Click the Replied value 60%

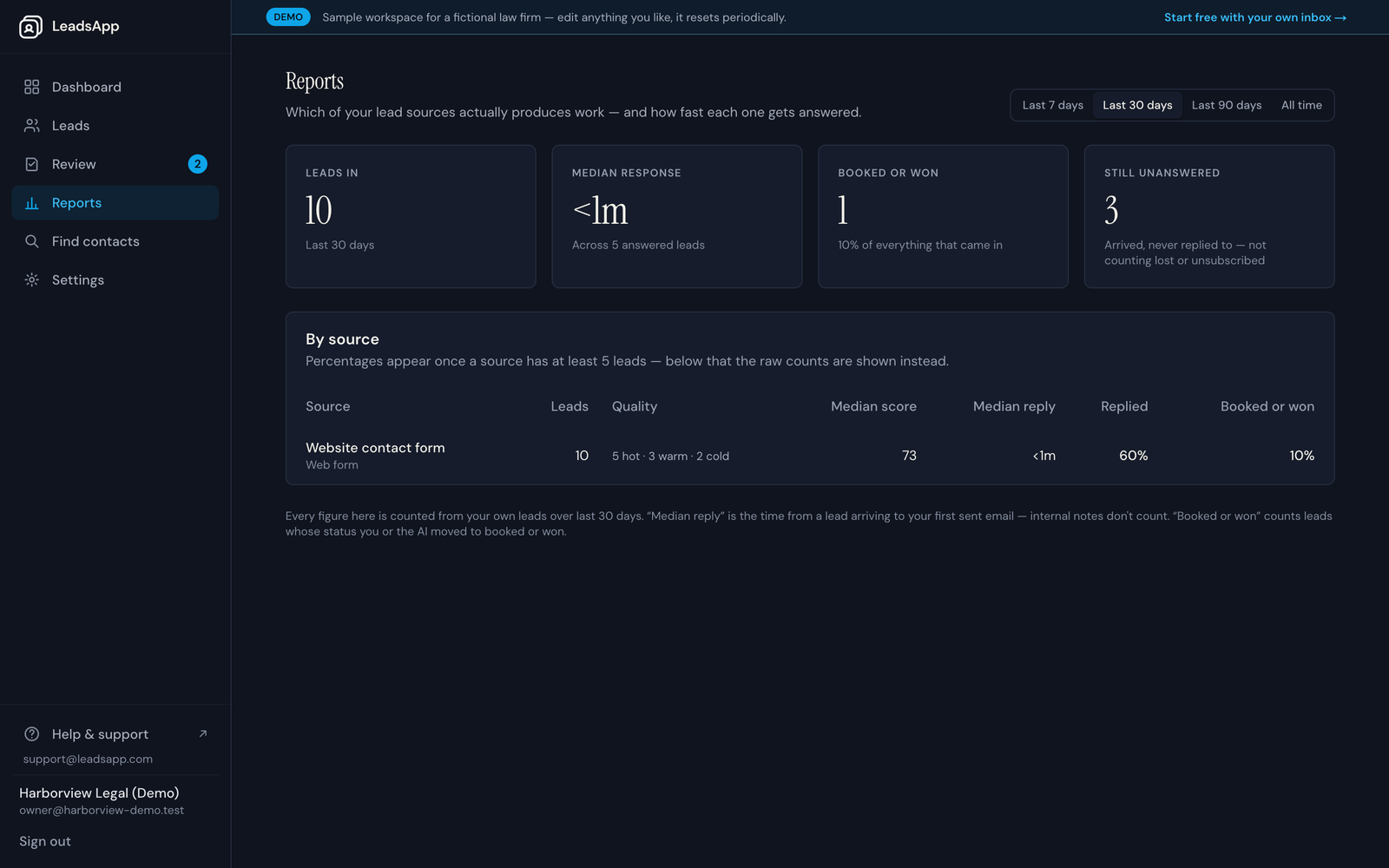pyautogui.click(x=1133, y=456)
